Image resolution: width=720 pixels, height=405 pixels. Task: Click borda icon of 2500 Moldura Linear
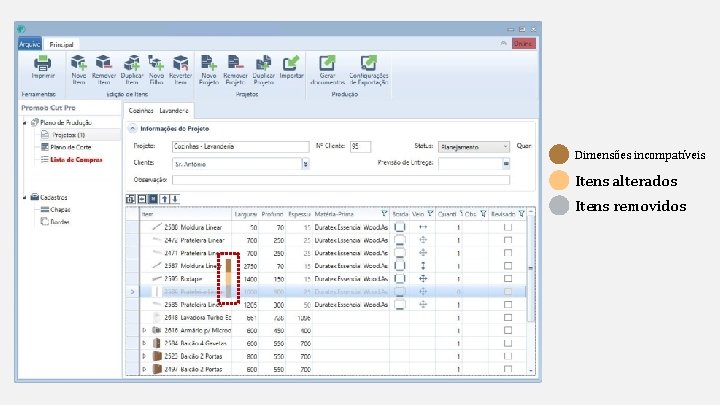pos(400,227)
